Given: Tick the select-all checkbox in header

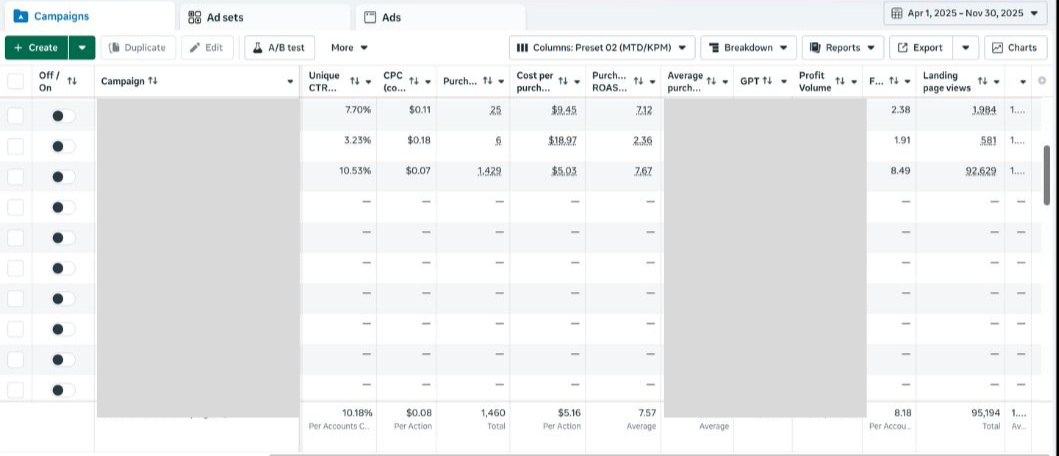Looking at the screenshot, I should (15, 81).
